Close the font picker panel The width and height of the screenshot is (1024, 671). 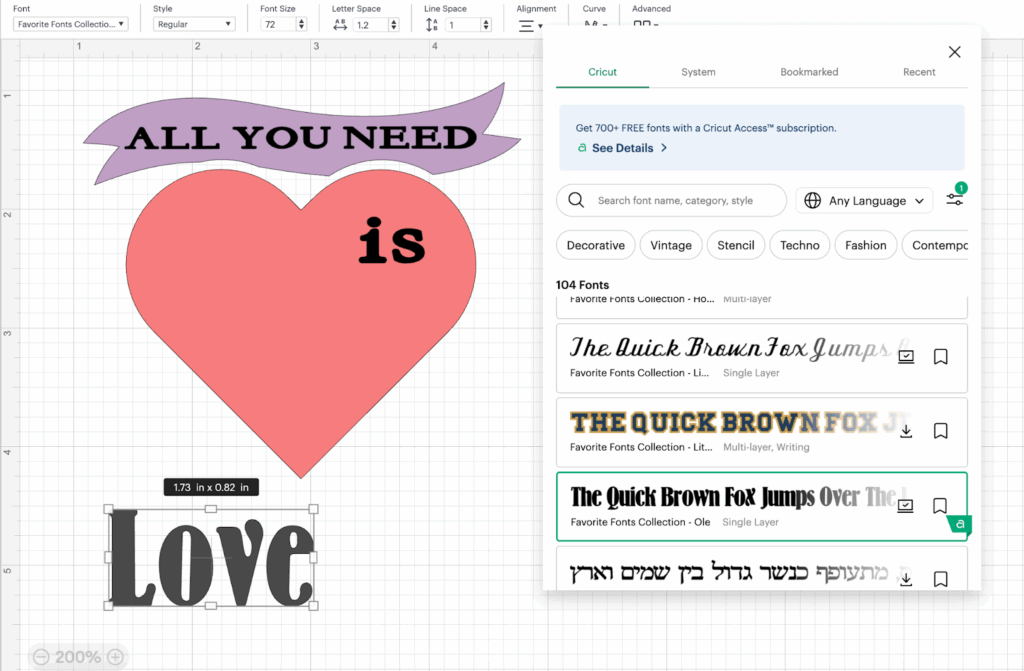[x=954, y=52]
